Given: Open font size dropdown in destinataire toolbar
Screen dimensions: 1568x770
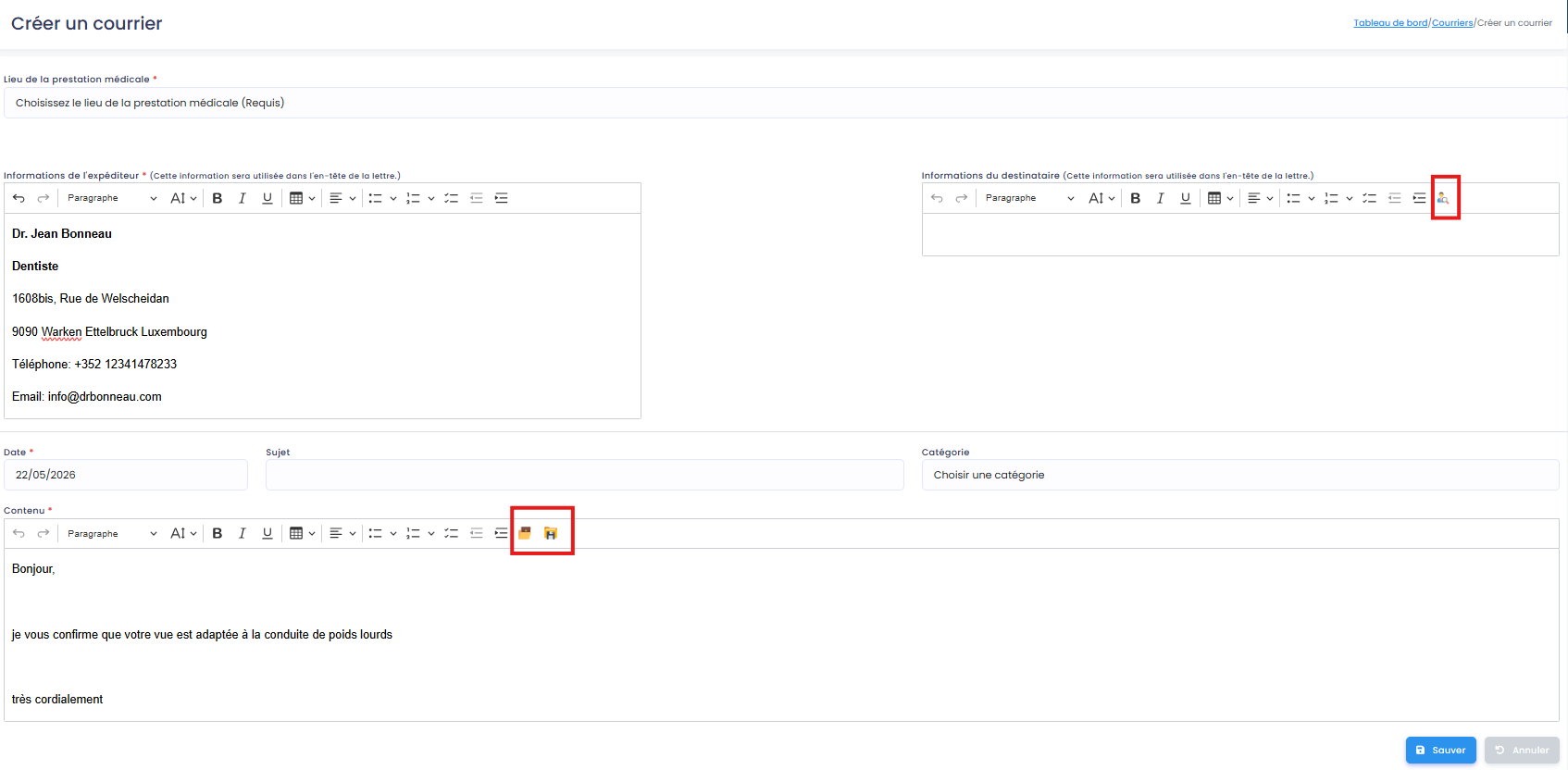Looking at the screenshot, I should click(1101, 198).
